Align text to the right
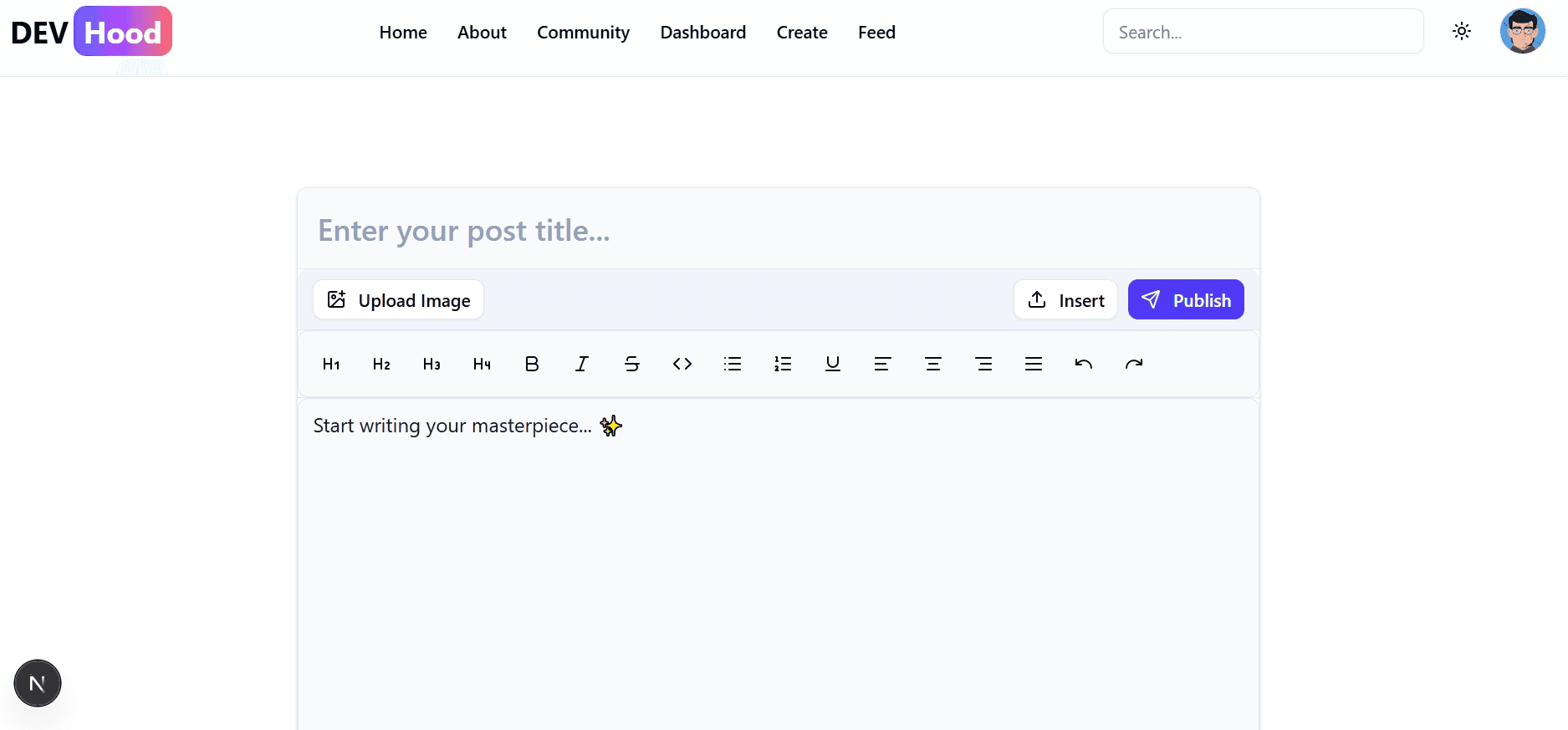 point(983,364)
